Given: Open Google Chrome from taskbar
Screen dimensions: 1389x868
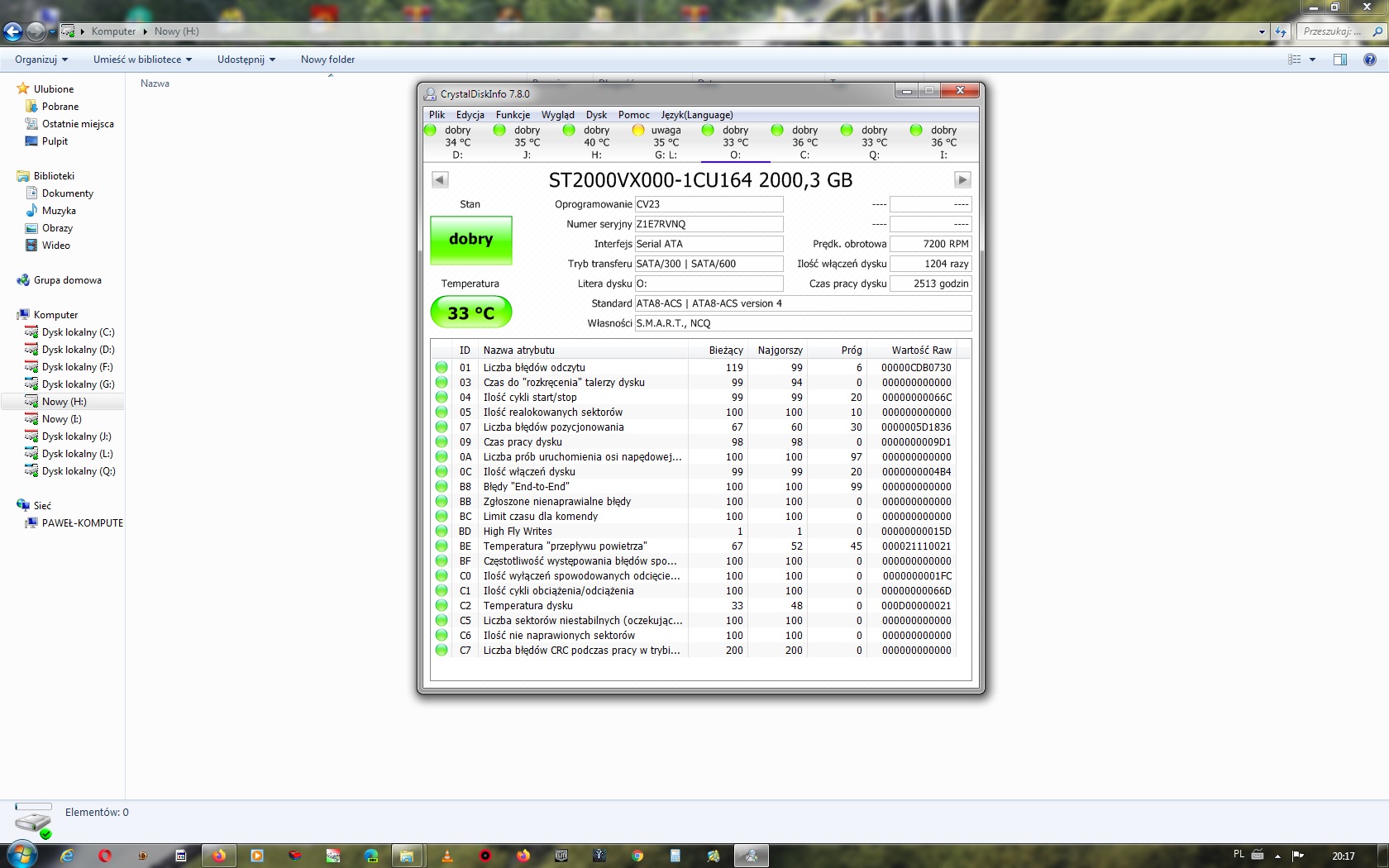Looking at the screenshot, I should 637,856.
